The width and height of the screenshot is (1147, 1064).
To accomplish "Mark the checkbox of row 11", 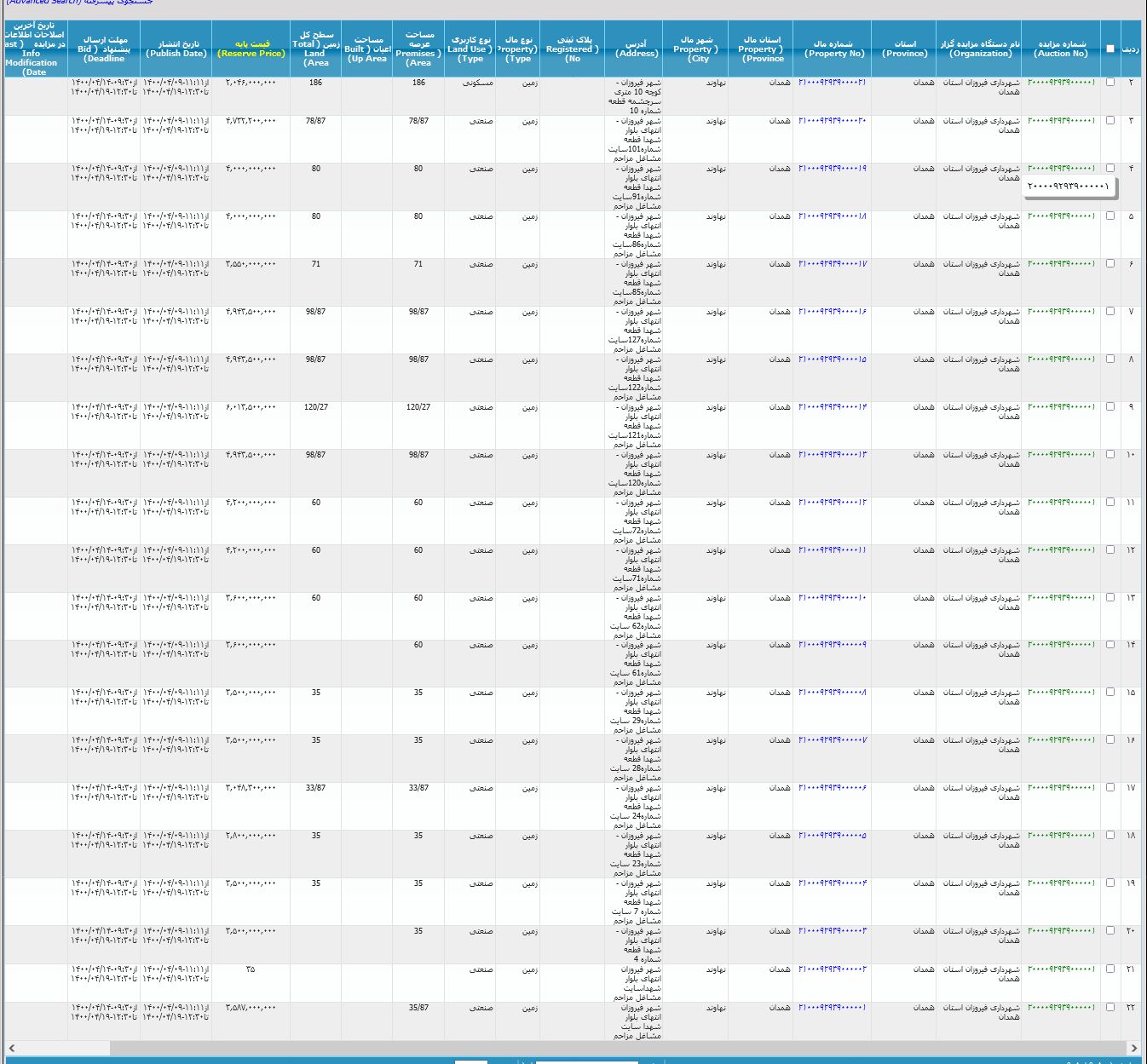I will point(1110,503).
